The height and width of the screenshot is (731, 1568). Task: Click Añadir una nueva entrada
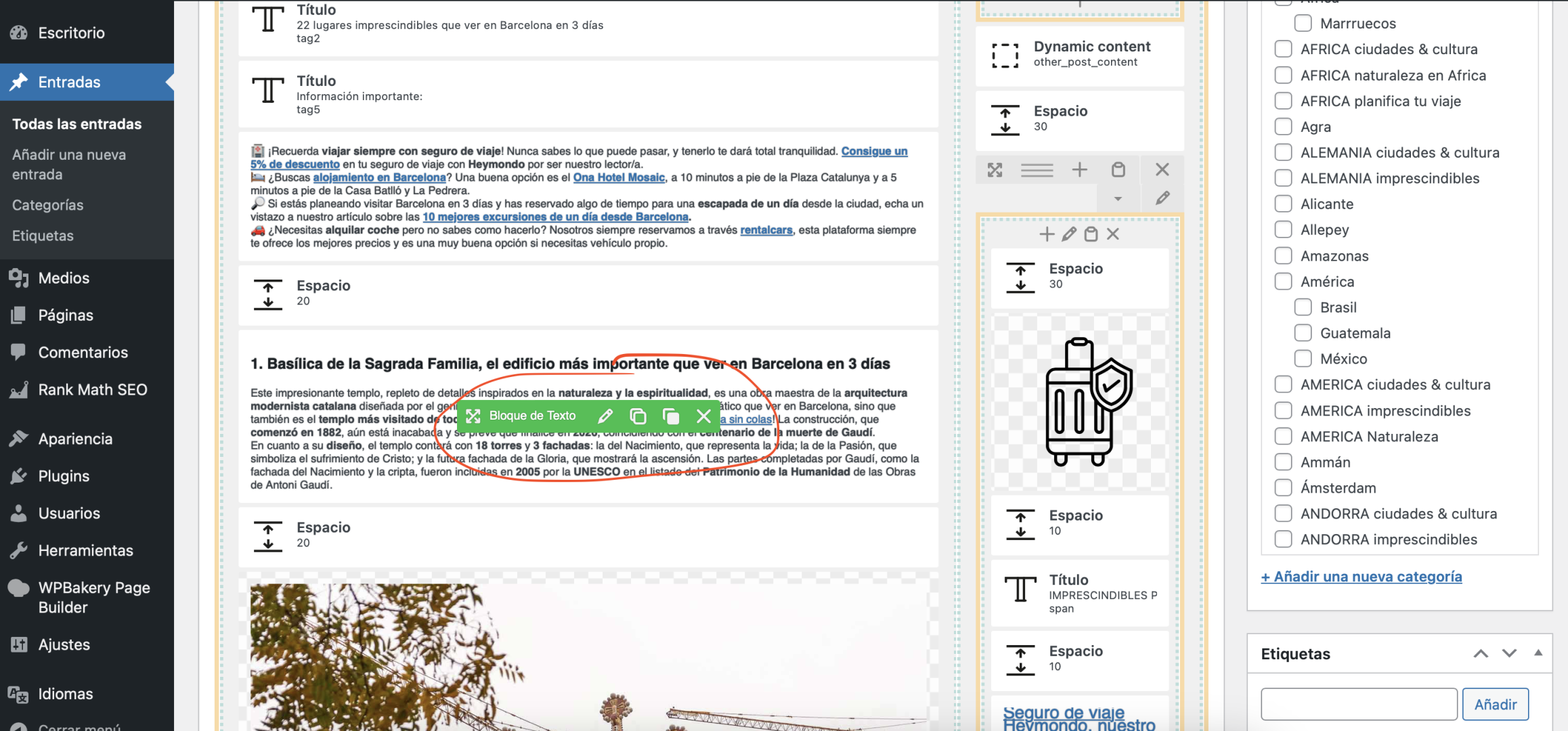pos(69,164)
